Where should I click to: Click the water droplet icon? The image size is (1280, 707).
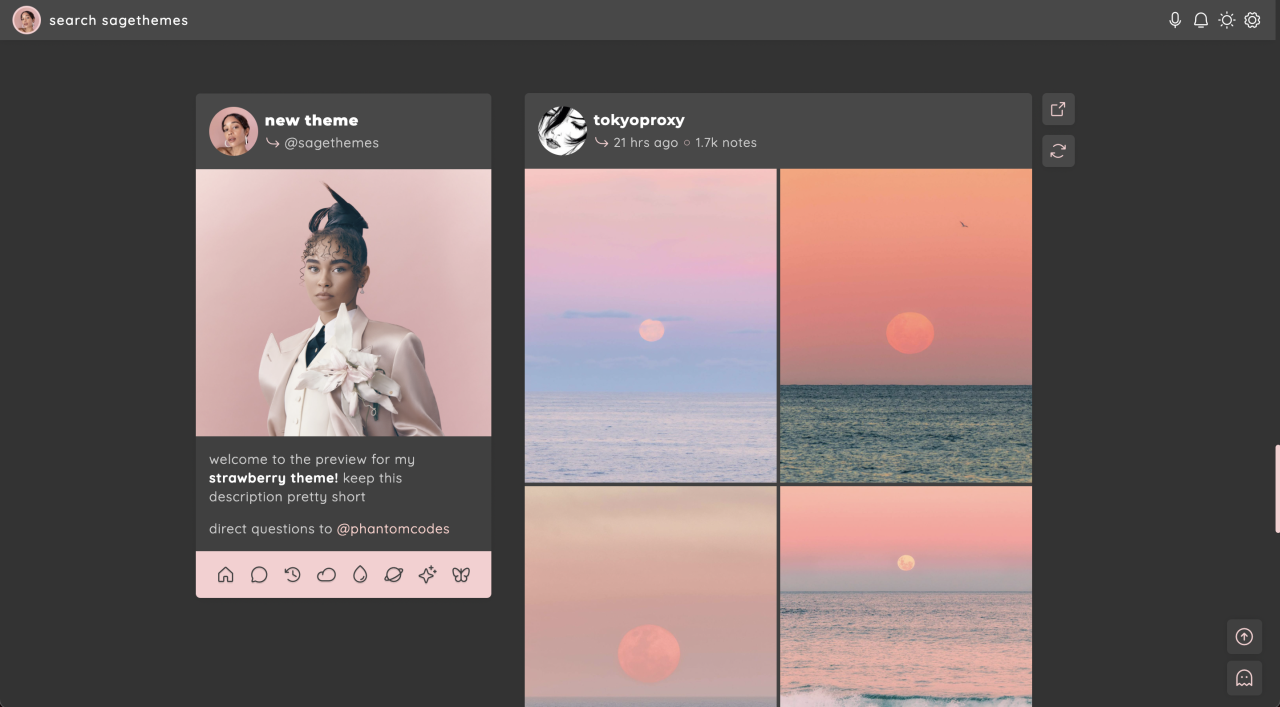(x=360, y=574)
